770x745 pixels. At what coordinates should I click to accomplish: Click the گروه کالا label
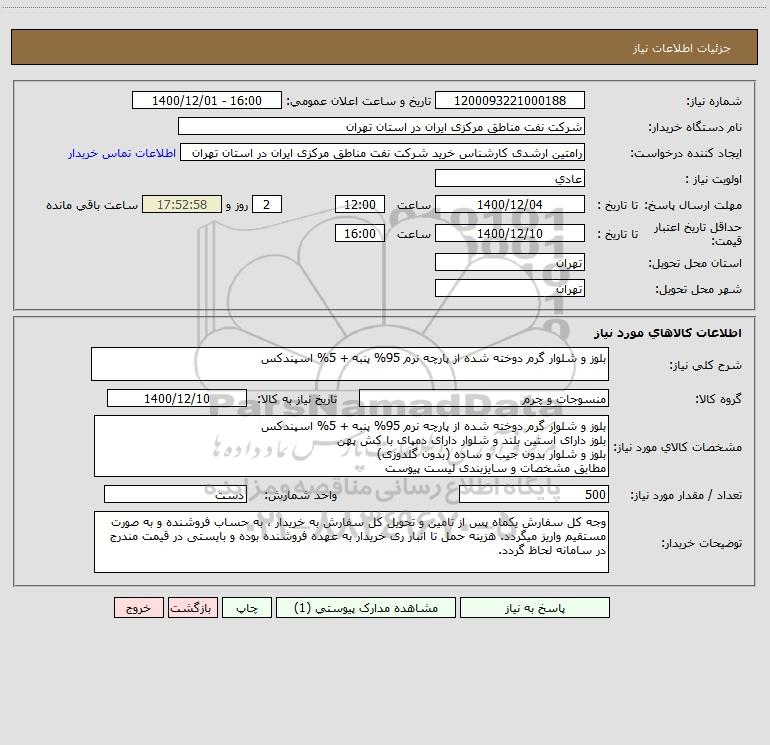coord(718,399)
